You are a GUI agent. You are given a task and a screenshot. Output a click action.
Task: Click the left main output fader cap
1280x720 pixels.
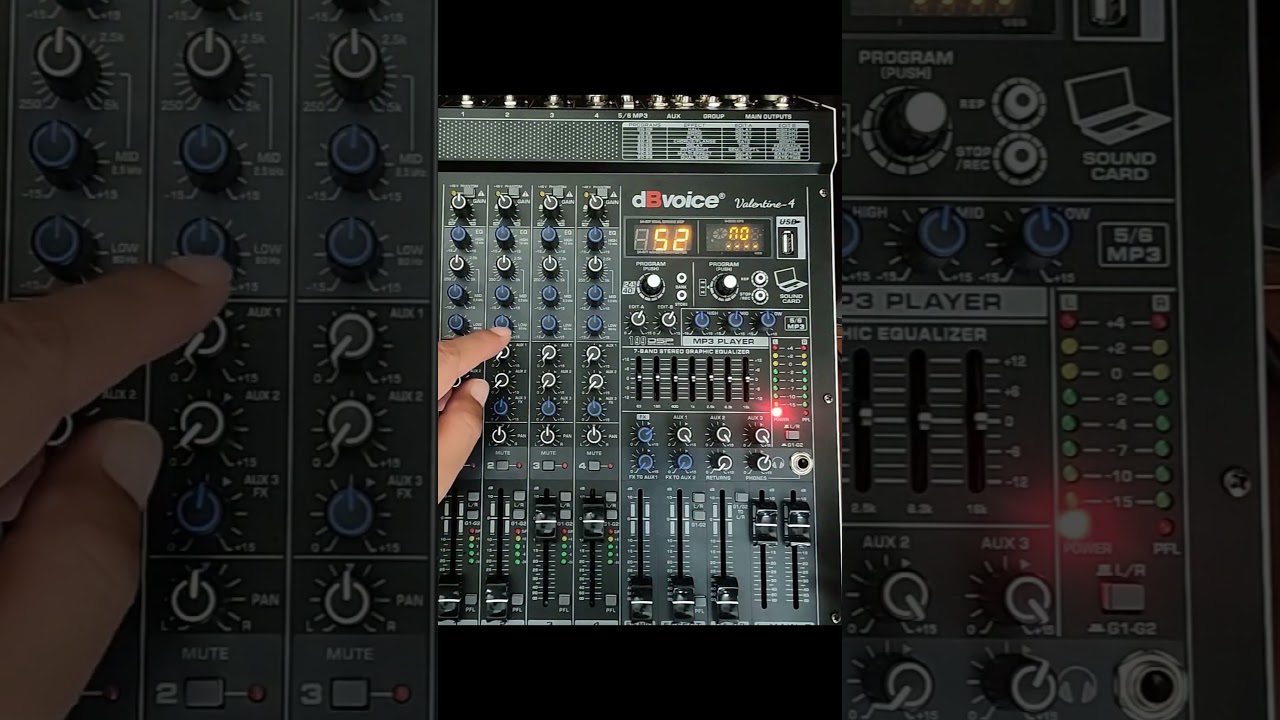(x=766, y=521)
